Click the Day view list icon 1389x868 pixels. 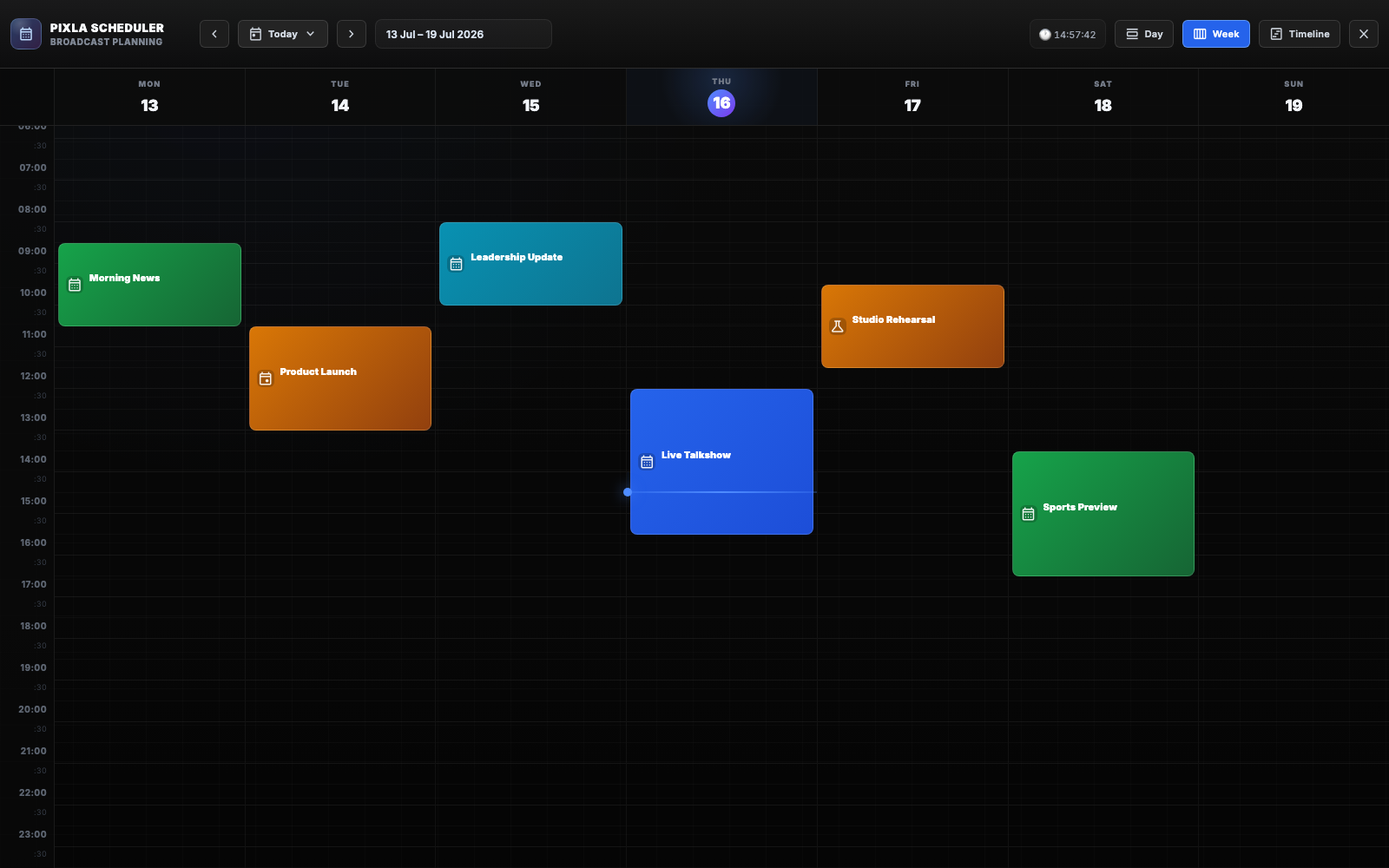coord(1132,34)
